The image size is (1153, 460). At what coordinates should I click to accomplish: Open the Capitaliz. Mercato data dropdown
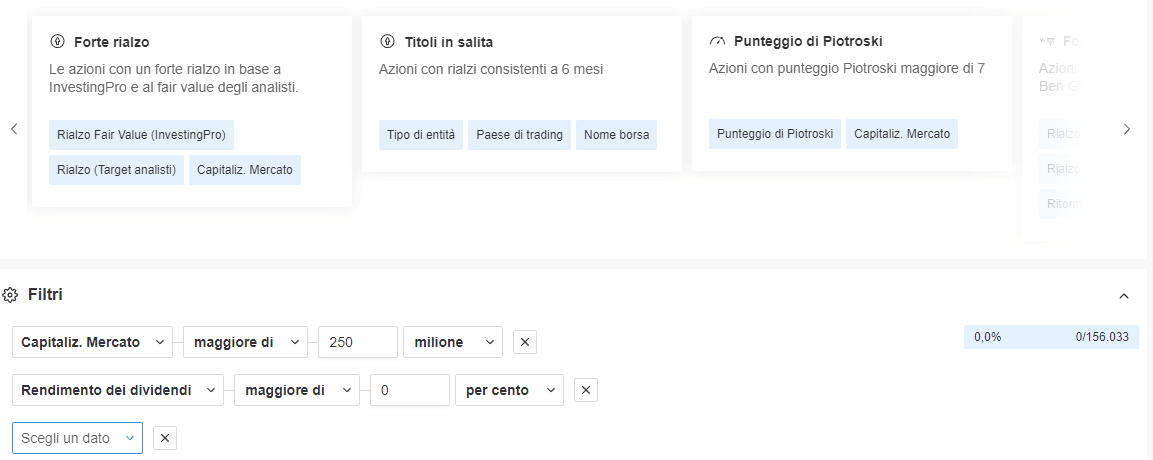(92, 342)
